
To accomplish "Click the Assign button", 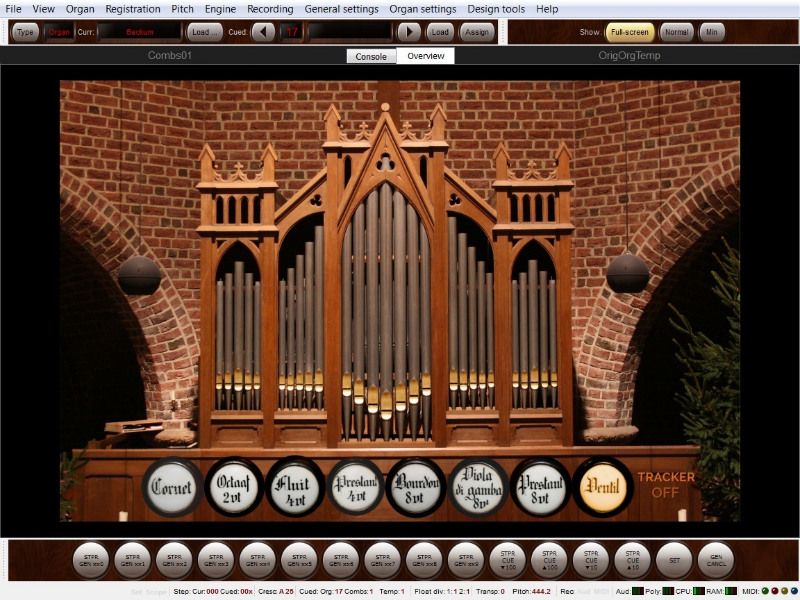I will 477,32.
